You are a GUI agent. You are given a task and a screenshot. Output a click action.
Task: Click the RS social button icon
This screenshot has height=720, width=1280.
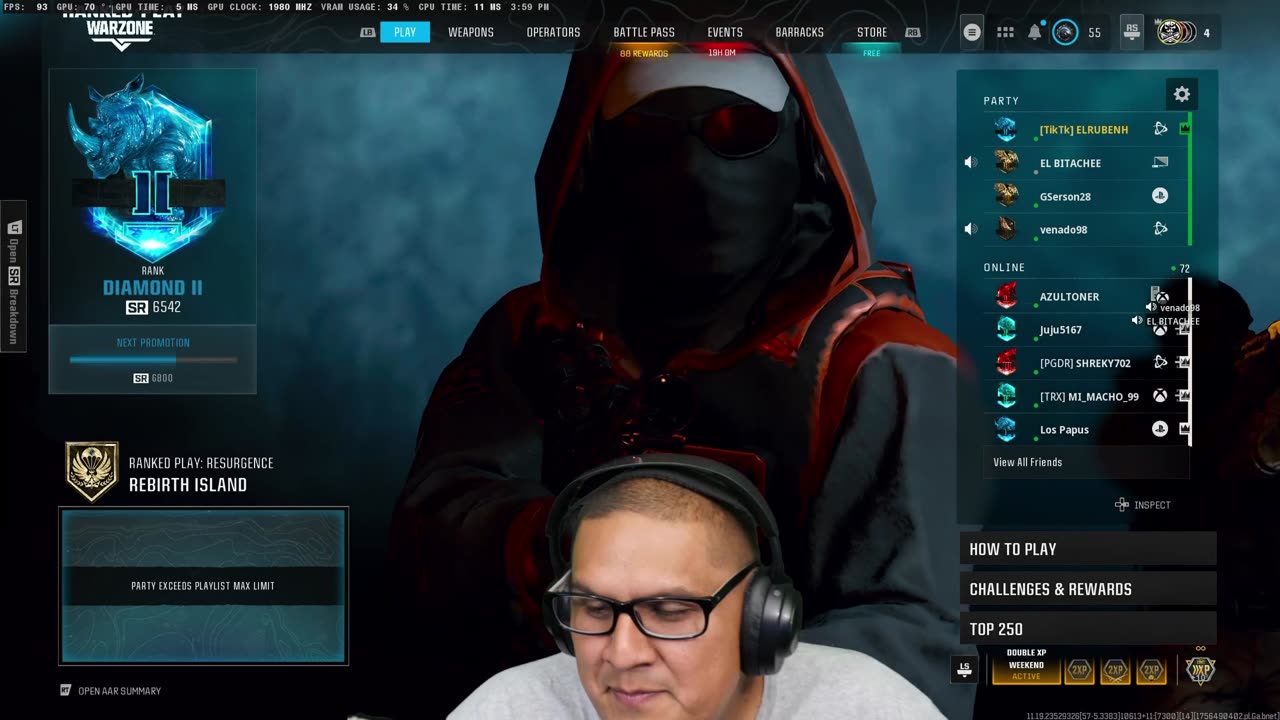(x=1131, y=32)
